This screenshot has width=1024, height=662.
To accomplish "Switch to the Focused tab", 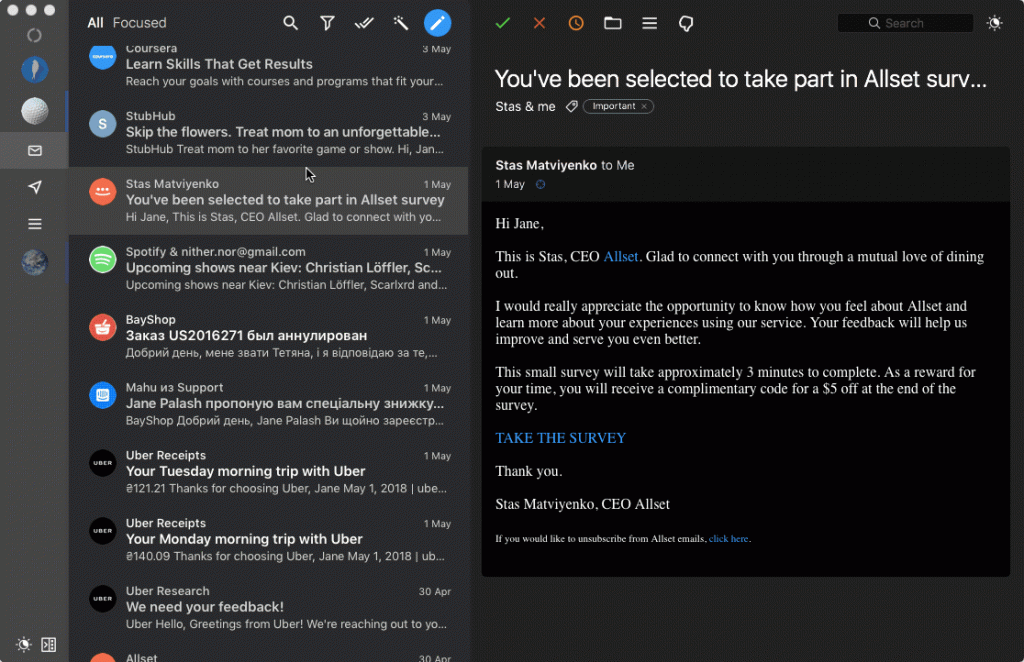I will point(138,22).
